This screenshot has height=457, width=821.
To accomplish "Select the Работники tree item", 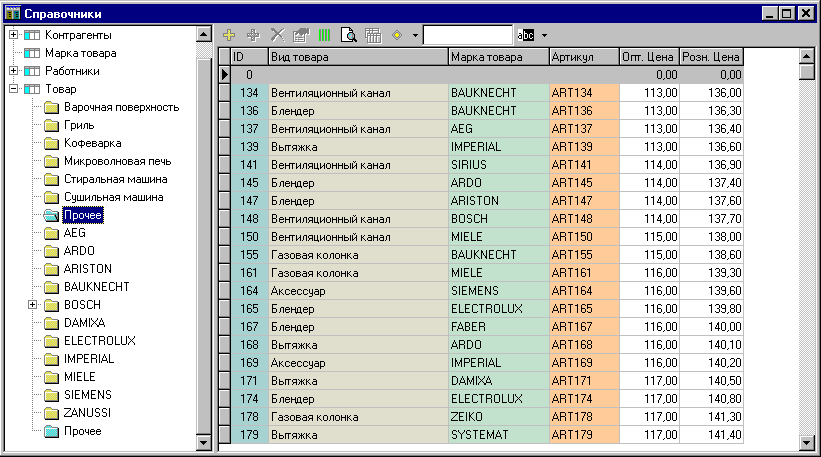I will point(72,71).
